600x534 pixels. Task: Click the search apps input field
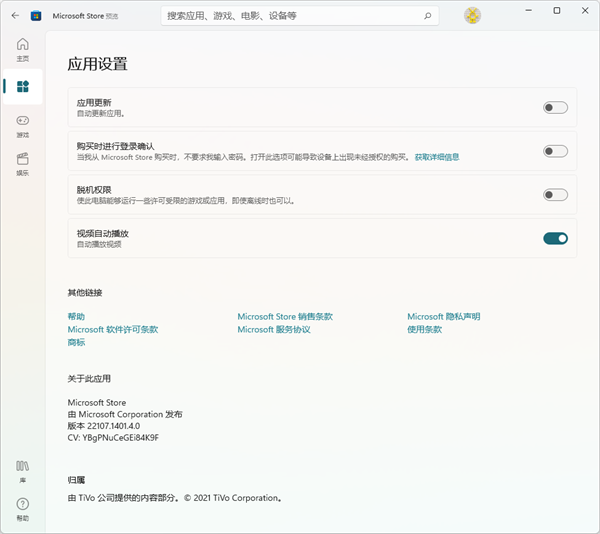[290, 16]
